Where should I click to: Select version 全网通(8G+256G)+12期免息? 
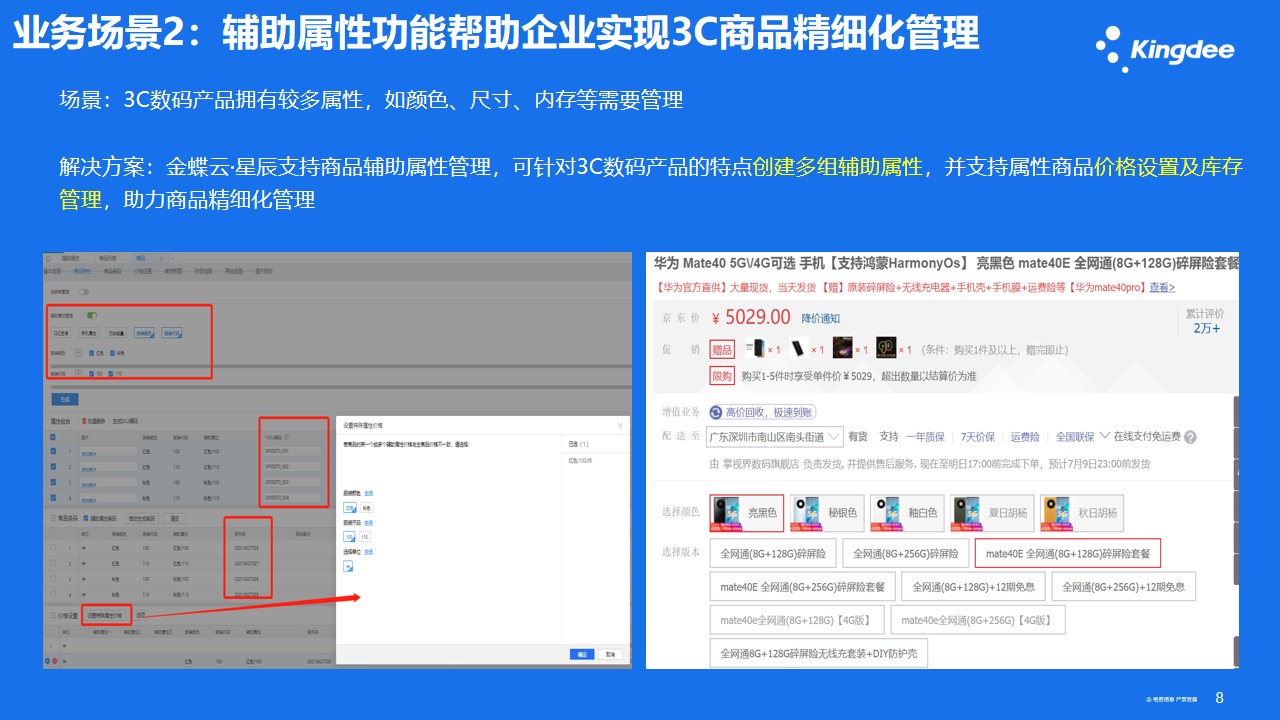click(x=1124, y=587)
